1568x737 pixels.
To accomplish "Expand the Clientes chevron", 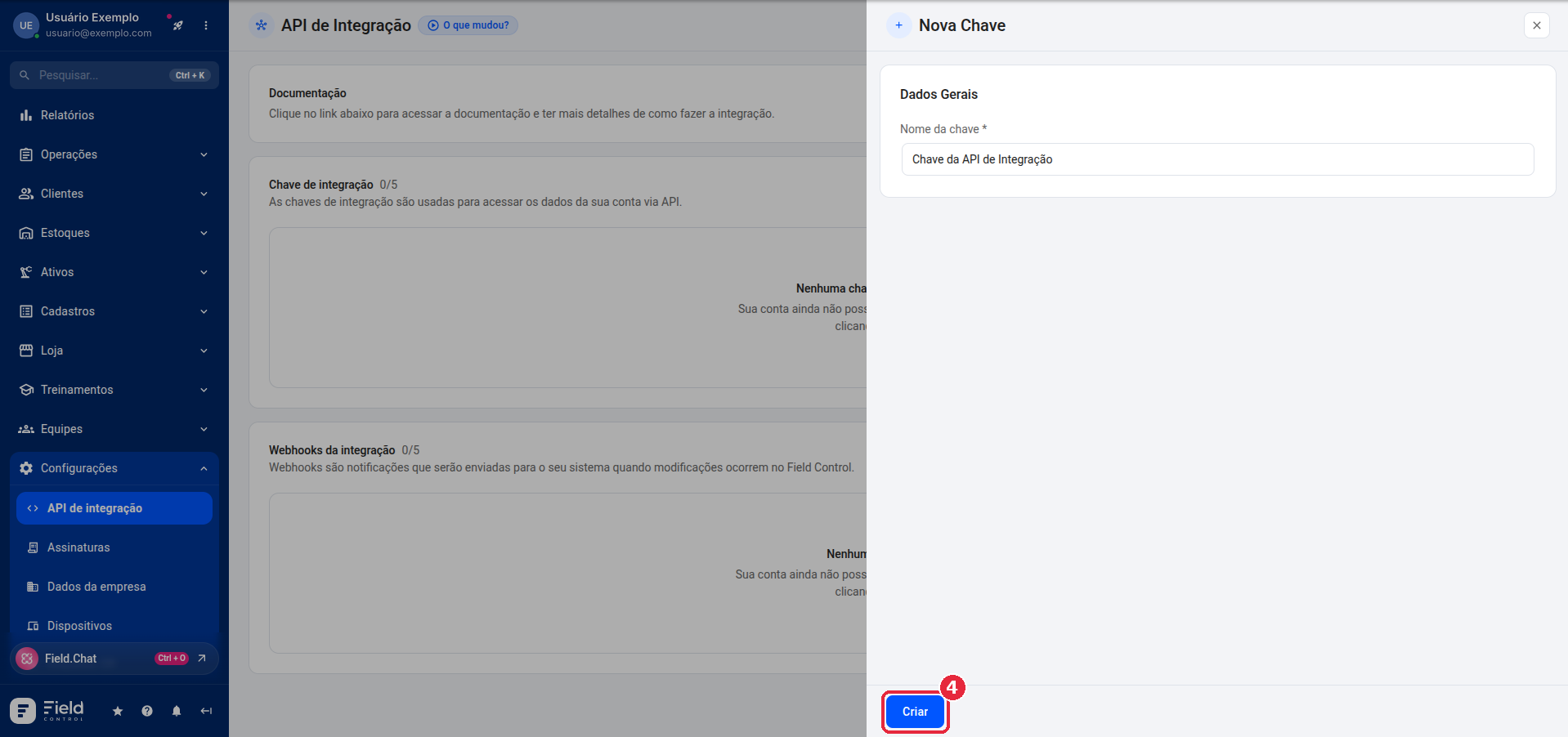I will (204, 194).
